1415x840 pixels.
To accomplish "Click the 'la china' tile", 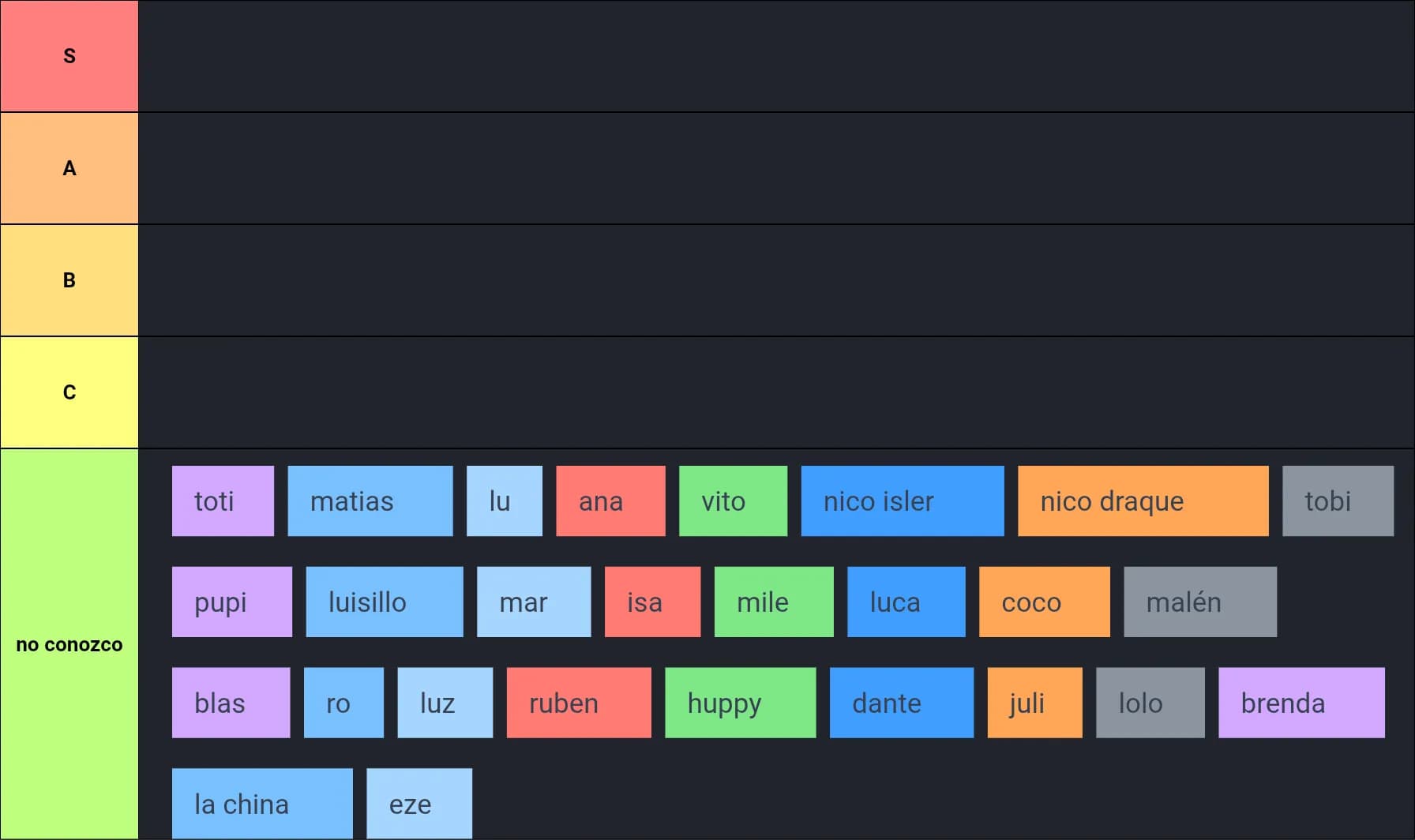I will [x=262, y=804].
